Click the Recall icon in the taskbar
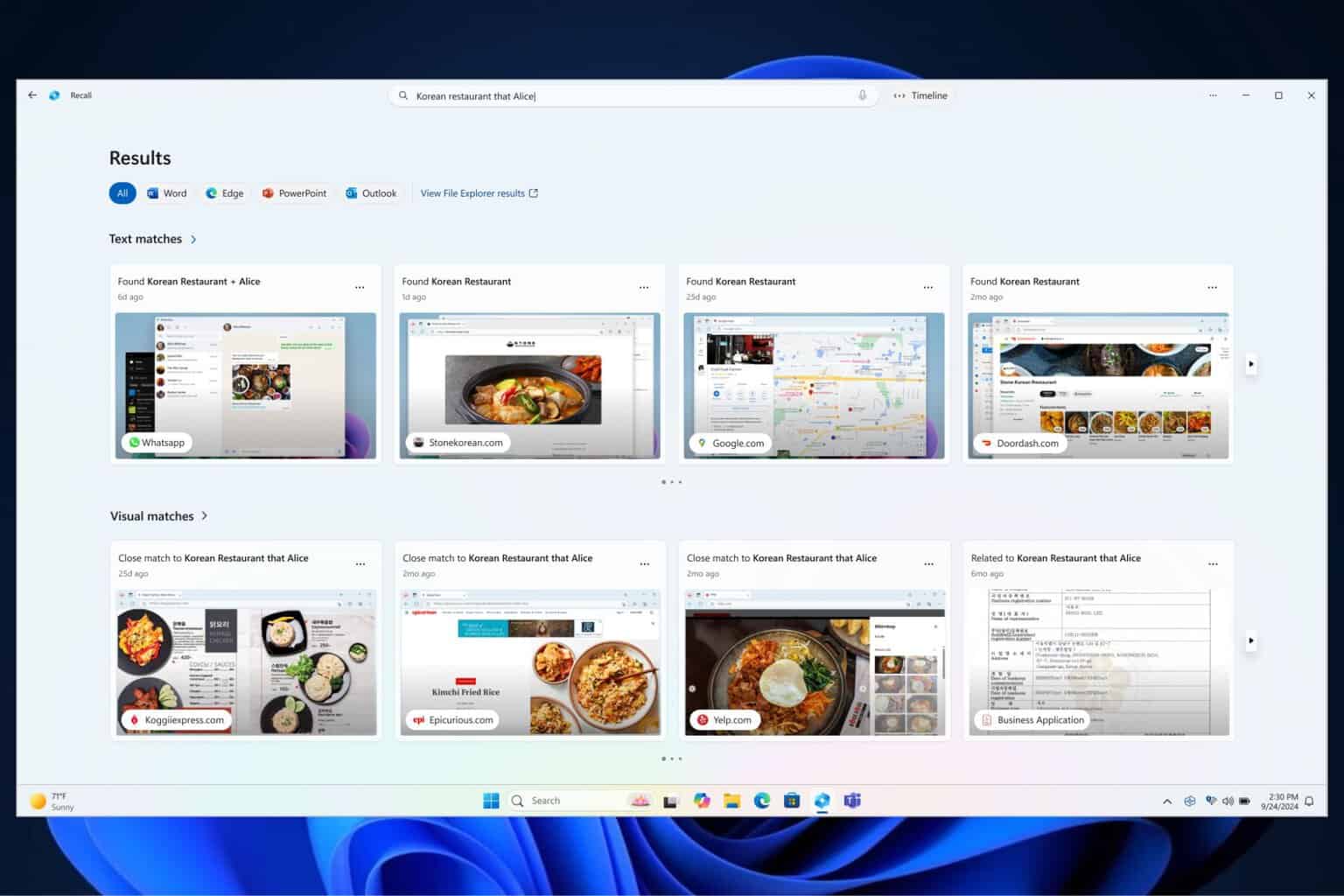Screen dimensions: 1344x896 (x=822, y=801)
